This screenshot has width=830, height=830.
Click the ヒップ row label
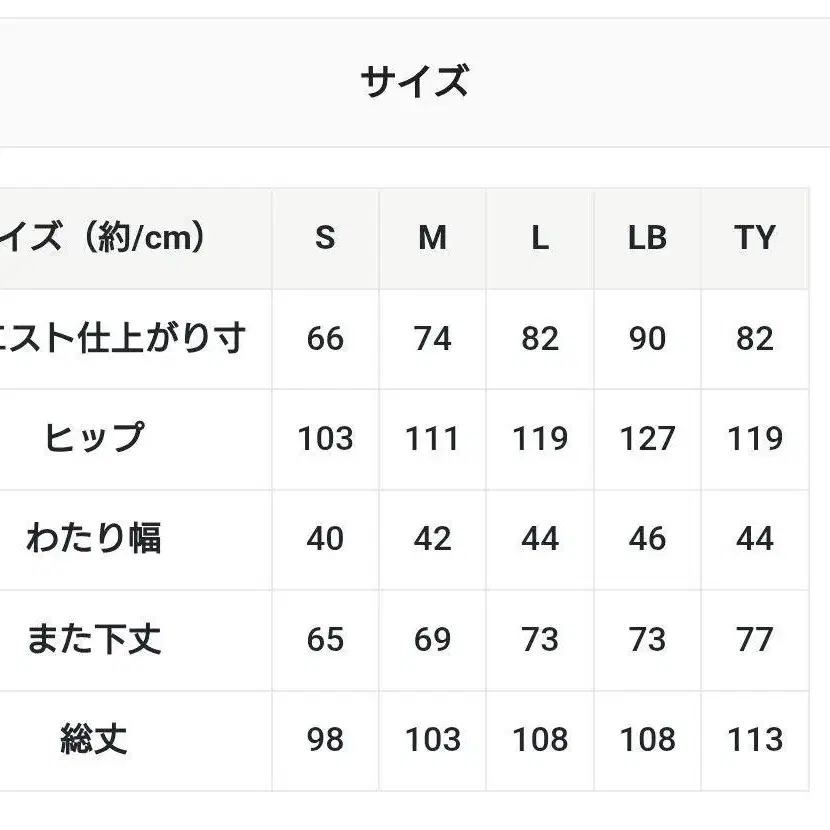pyautogui.click(x=94, y=438)
